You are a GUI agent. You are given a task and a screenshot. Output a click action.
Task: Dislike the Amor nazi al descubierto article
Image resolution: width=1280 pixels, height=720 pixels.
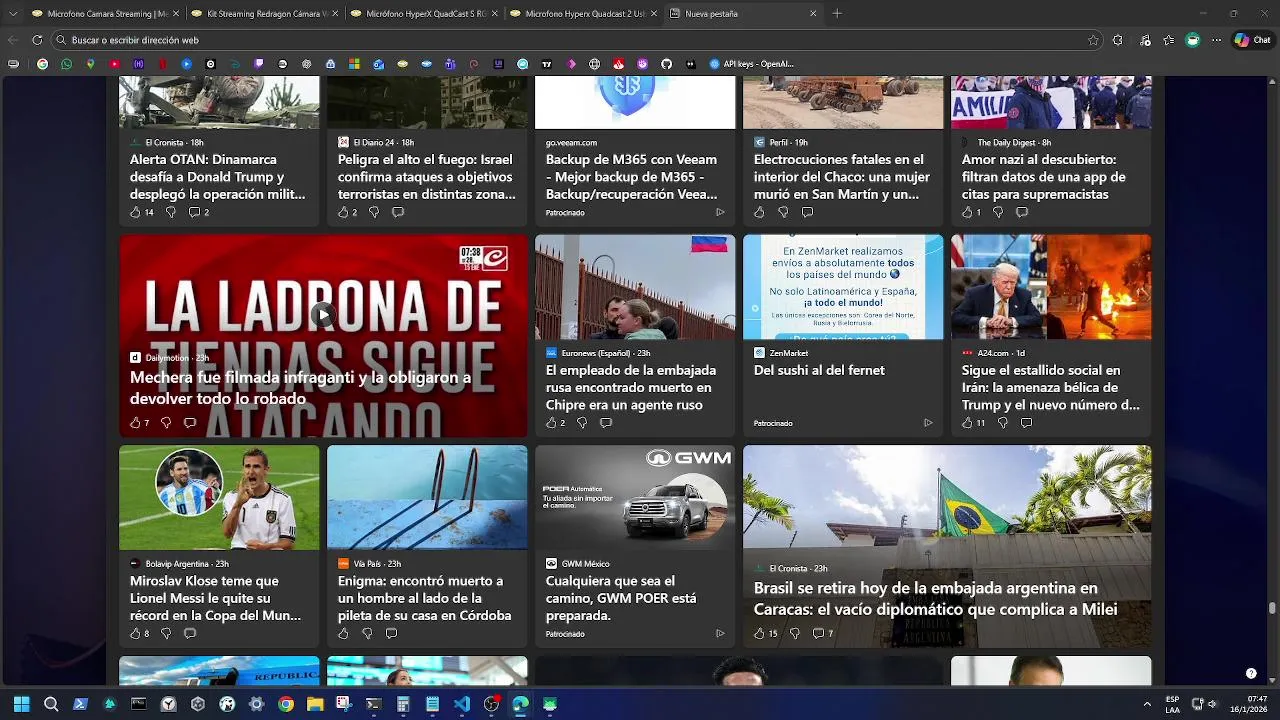click(x=998, y=212)
